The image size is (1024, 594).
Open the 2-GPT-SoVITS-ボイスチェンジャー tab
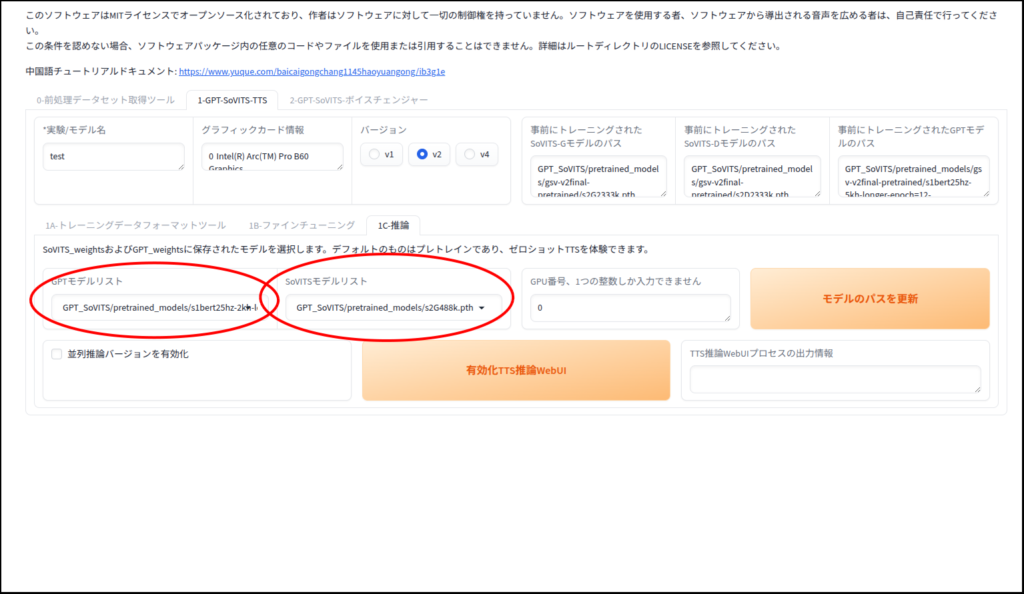pos(358,100)
